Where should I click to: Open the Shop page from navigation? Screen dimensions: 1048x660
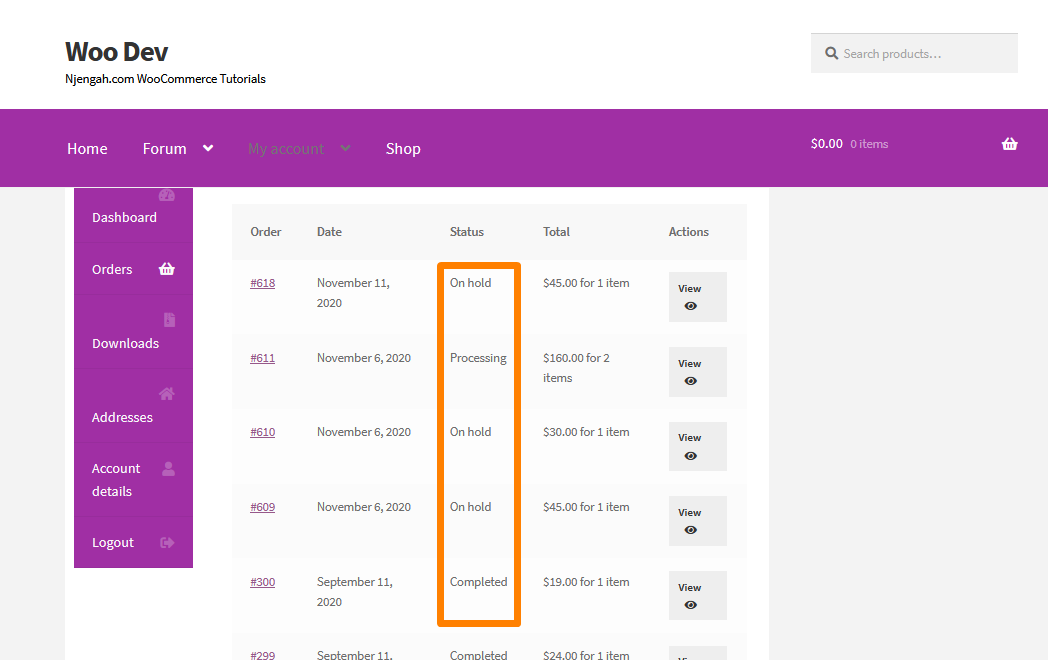403,148
